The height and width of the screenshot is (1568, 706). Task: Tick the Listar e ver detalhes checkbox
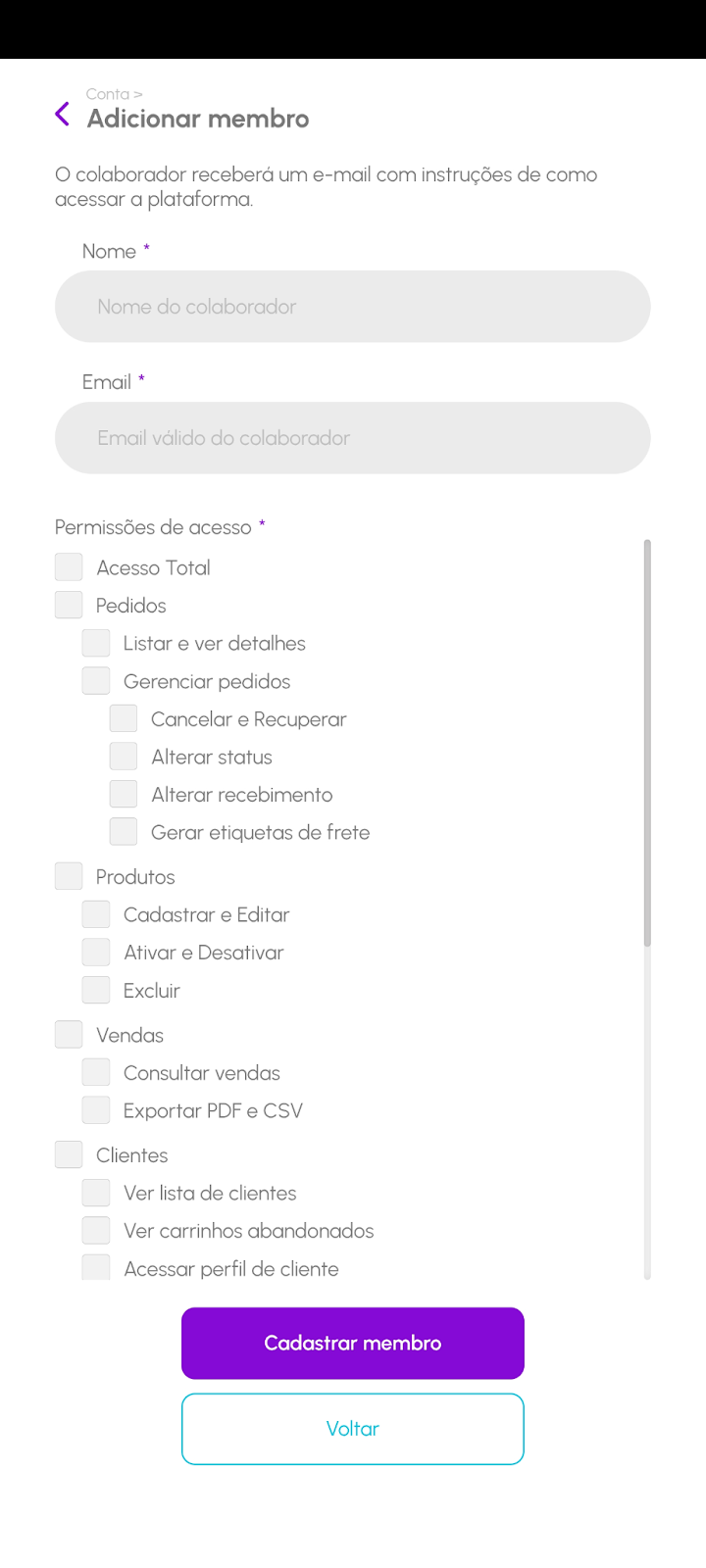[96, 643]
